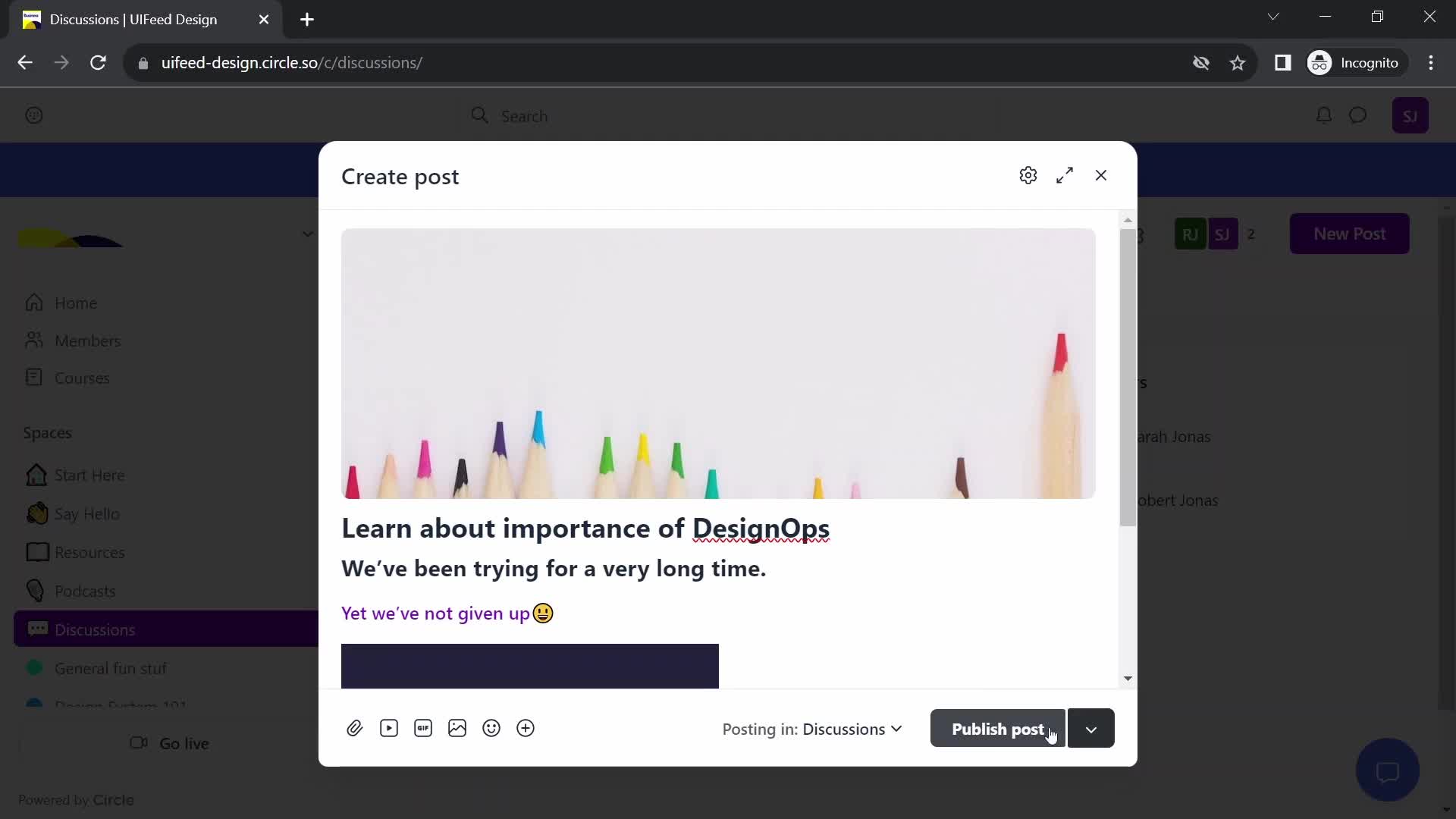Toggle notifications bell icon
This screenshot has width=1456, height=819.
point(1324,115)
